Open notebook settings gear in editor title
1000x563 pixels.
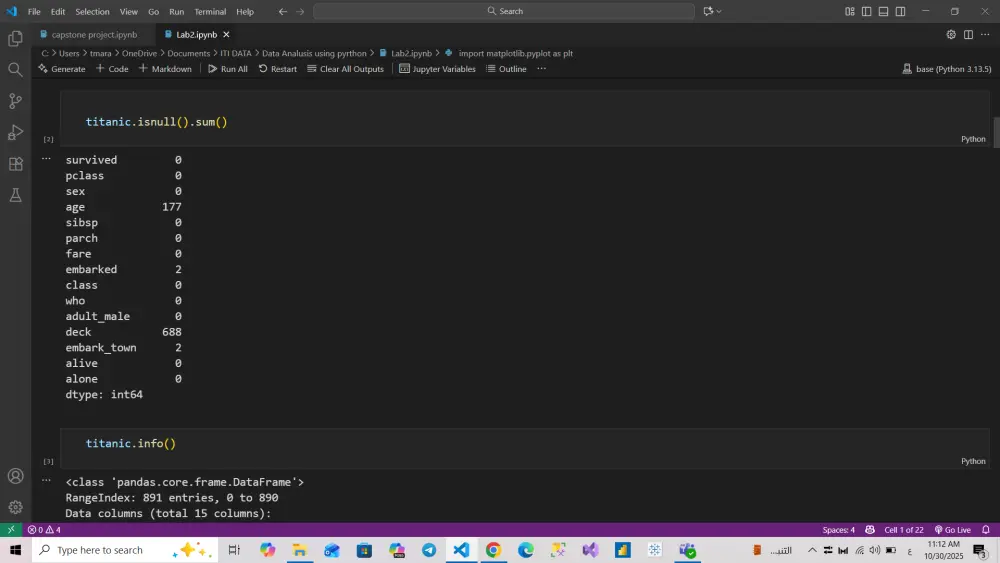tap(951, 34)
